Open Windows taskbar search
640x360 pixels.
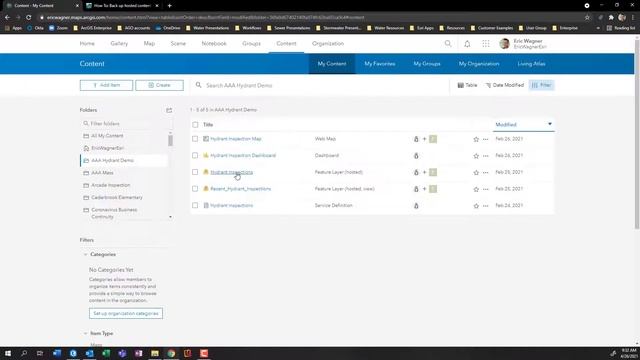tap(24, 353)
